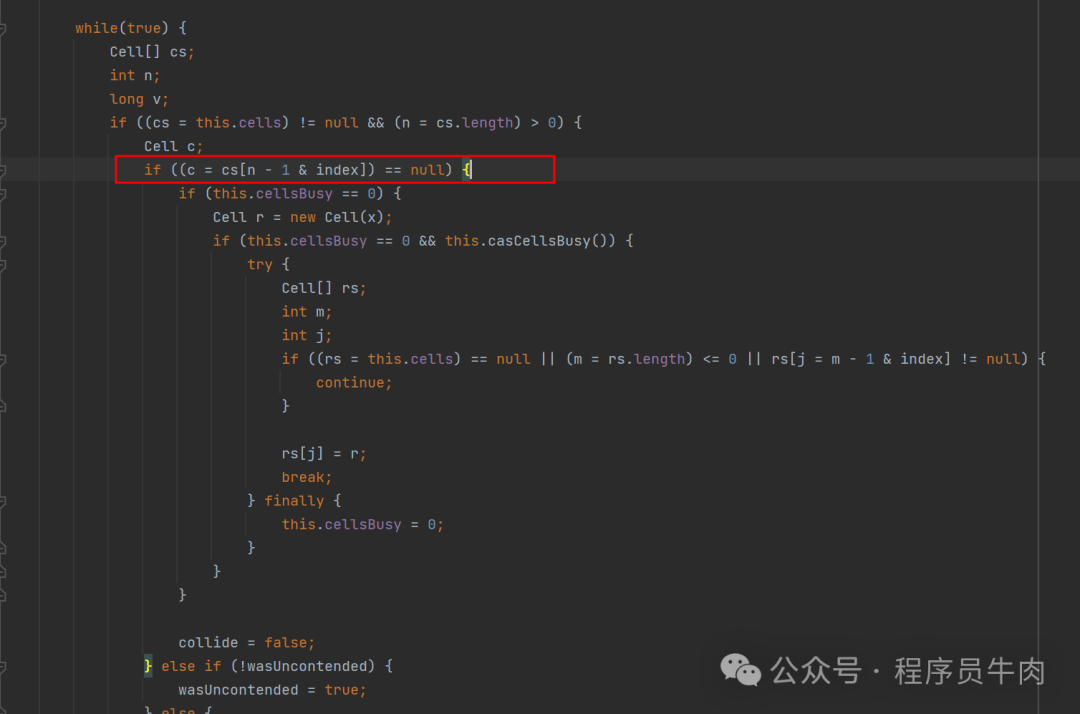Click the "wasUncontended = true;" assignment
This screenshot has width=1080, height=714.
click(272, 690)
